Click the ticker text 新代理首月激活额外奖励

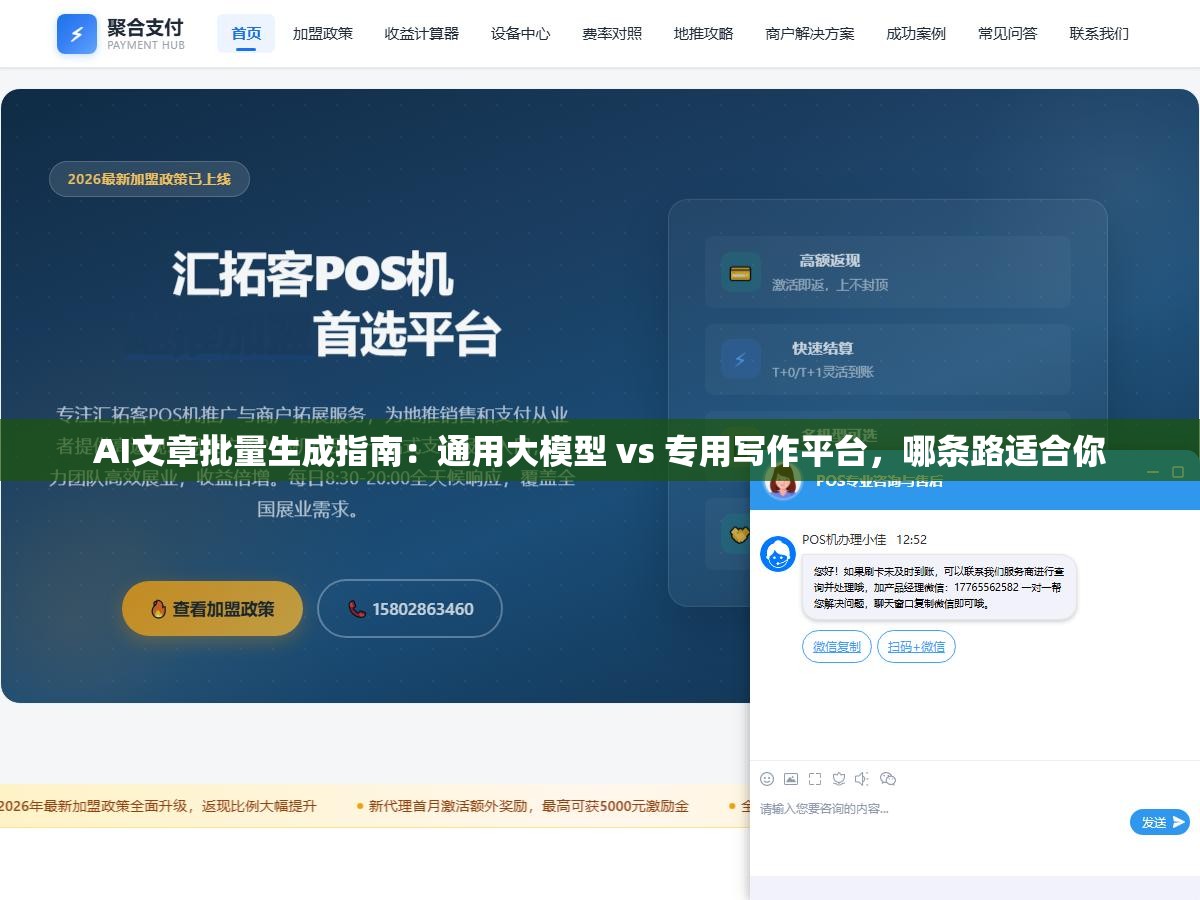coord(528,806)
